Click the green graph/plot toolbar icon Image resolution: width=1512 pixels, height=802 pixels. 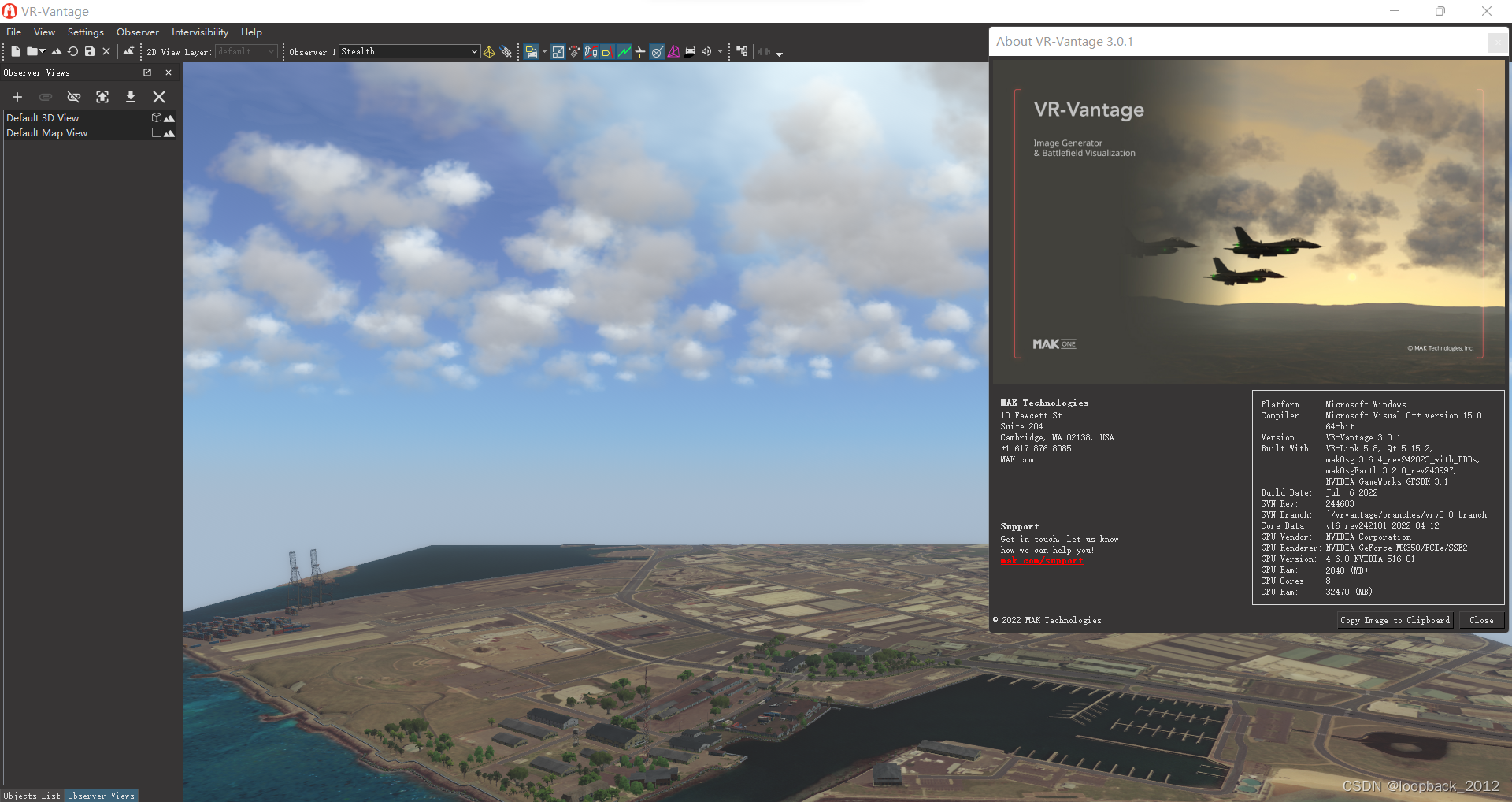click(624, 51)
